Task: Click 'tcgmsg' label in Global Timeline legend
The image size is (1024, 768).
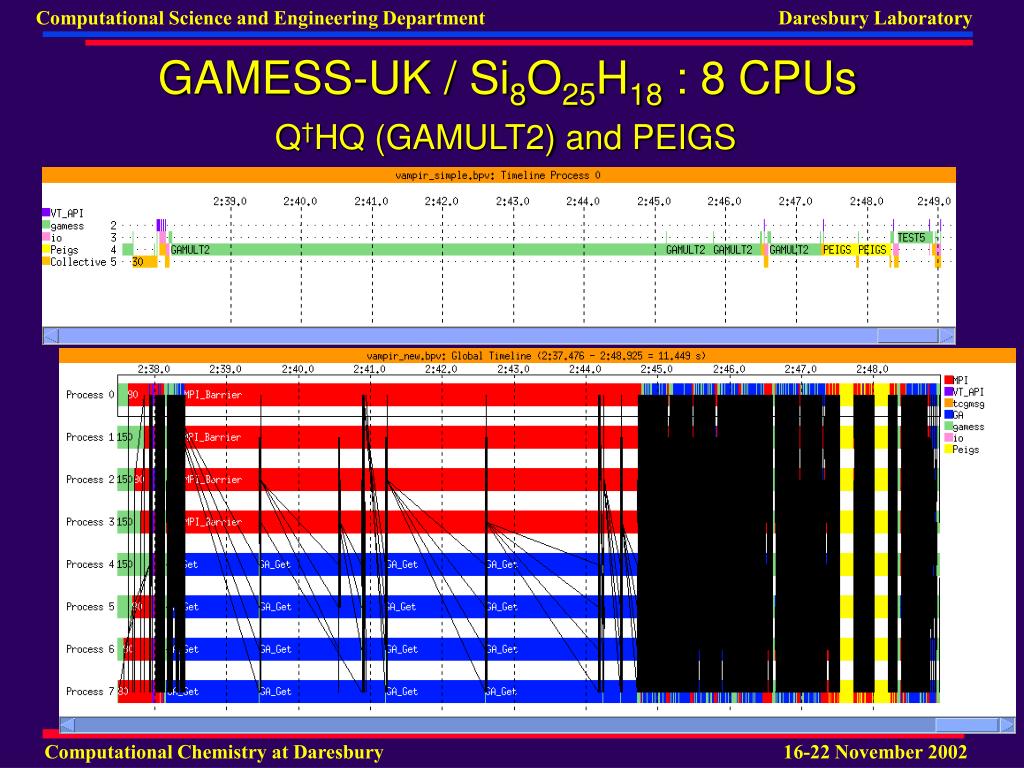Action: [x=968, y=404]
